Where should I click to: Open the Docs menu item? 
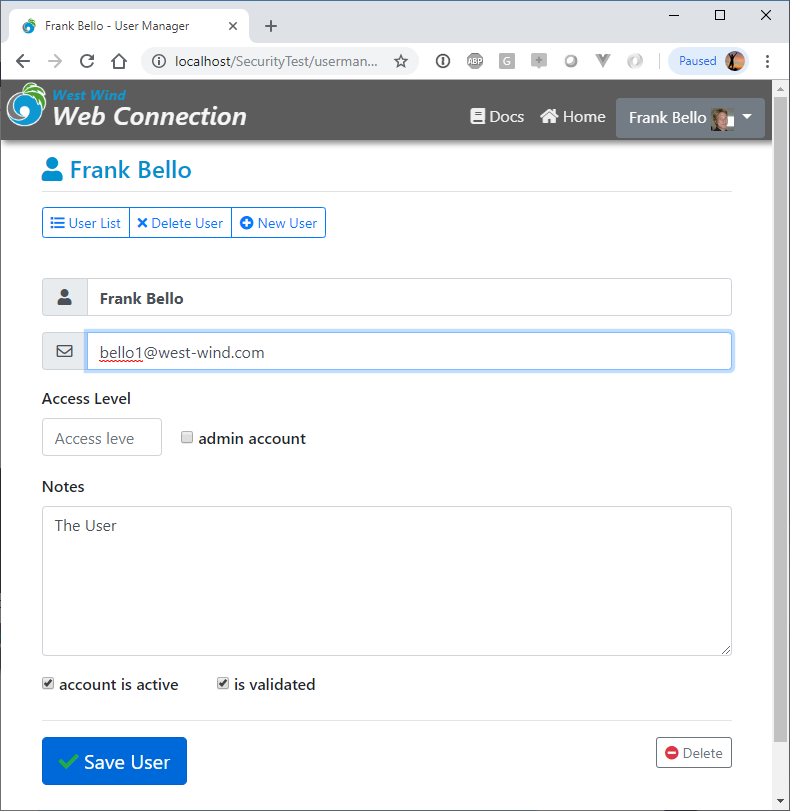[497, 117]
